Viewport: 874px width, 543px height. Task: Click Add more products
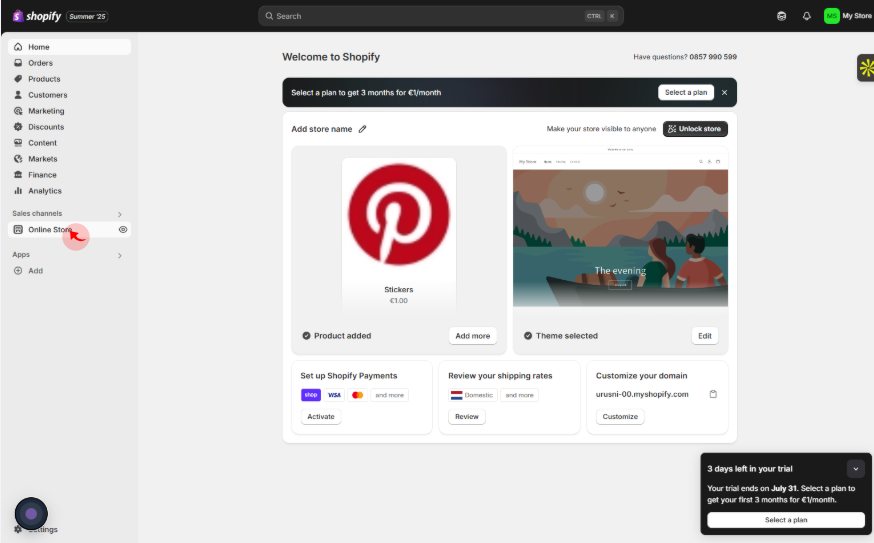point(473,336)
